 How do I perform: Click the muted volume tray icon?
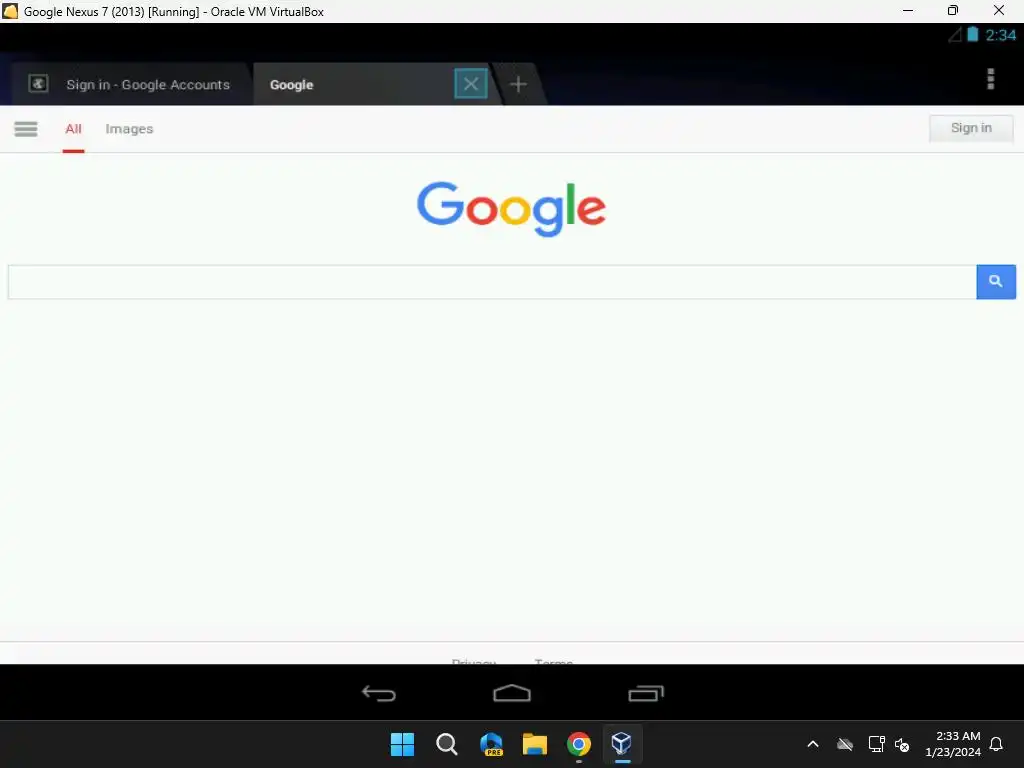(902, 744)
